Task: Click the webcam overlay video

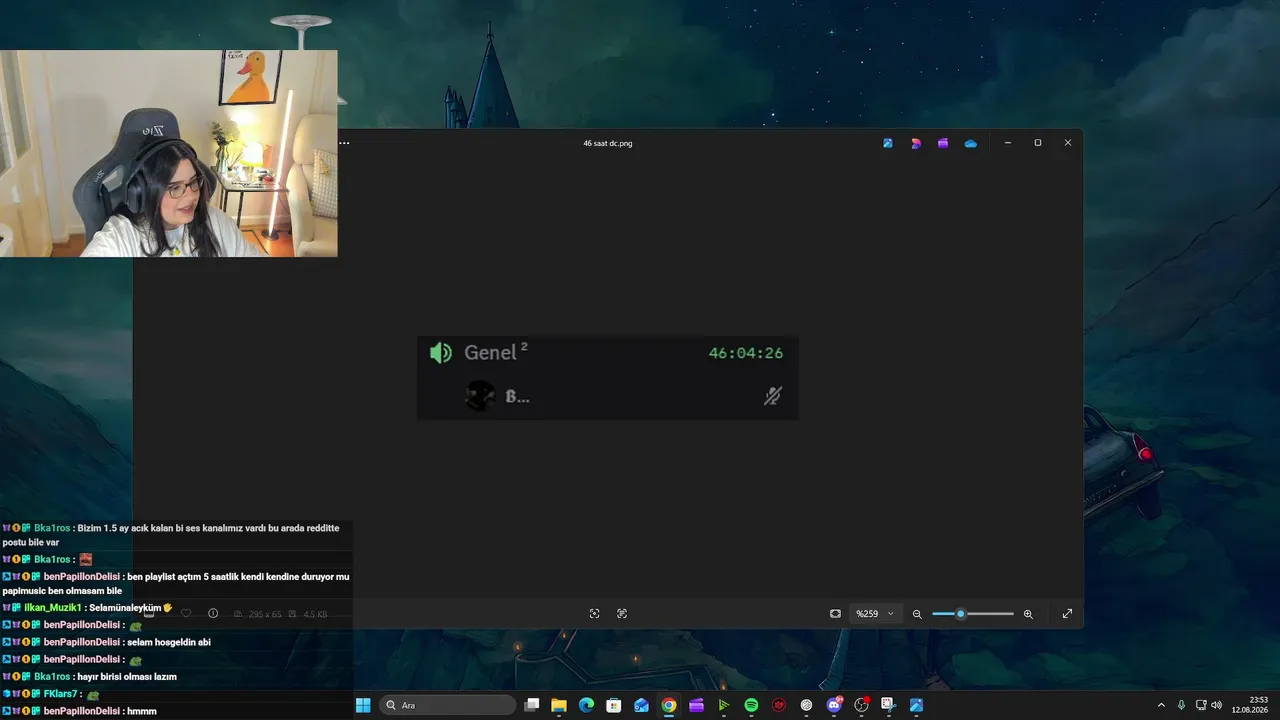Action: tap(169, 154)
